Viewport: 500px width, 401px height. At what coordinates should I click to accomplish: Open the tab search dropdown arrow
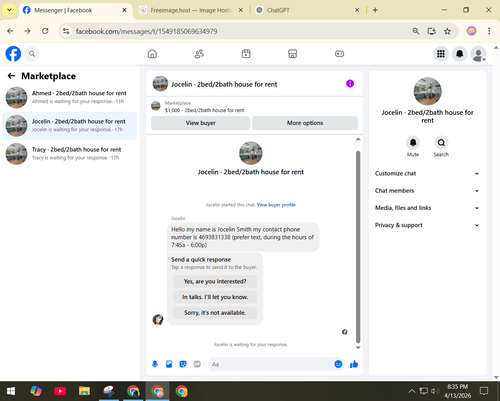[9, 10]
